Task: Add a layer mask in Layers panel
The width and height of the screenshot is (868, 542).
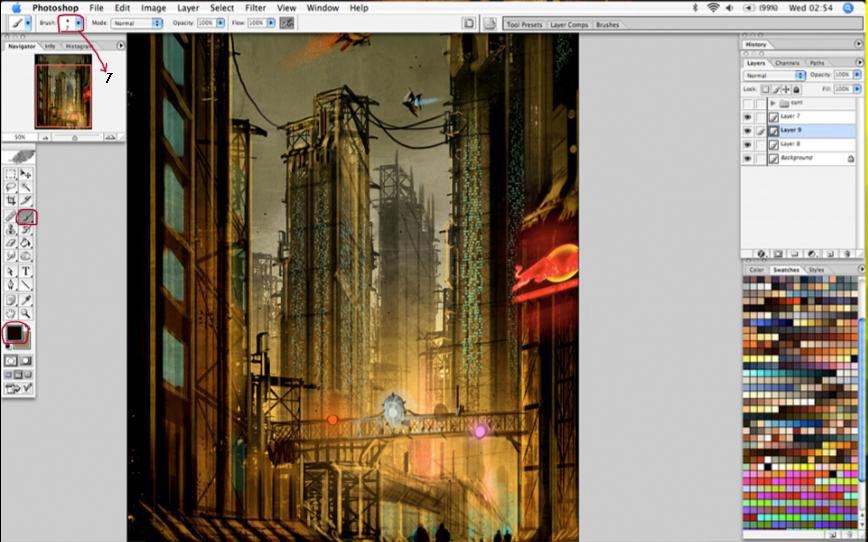Action: [x=778, y=254]
